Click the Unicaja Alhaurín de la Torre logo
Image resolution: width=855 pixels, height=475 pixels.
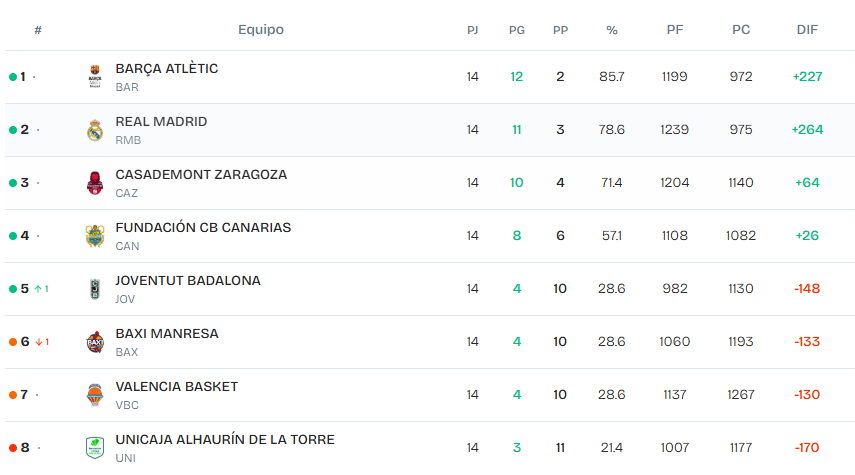(x=95, y=447)
